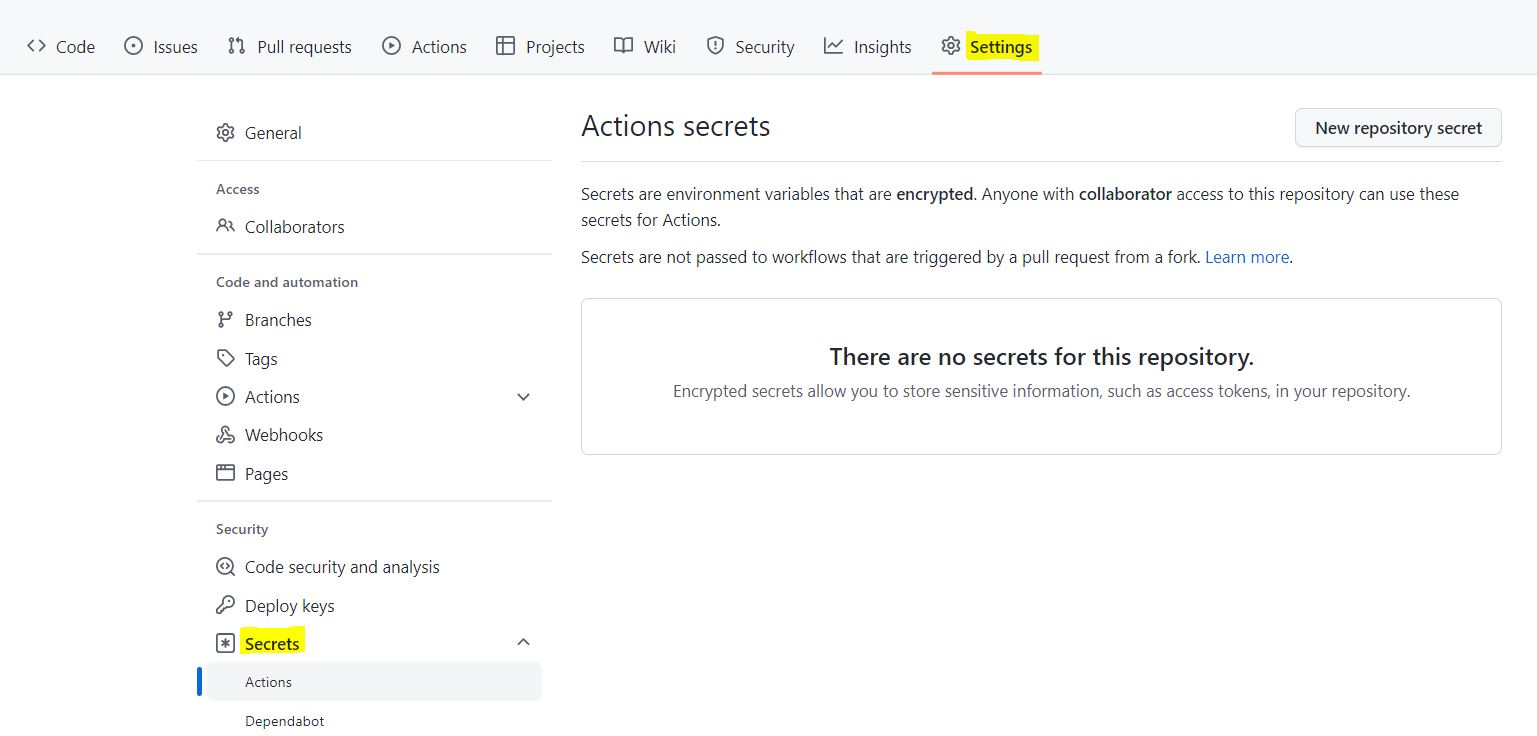Viewport: 1537px width, 736px height.
Task: Click the magnifier shield icon for Code security
Action: click(225, 567)
